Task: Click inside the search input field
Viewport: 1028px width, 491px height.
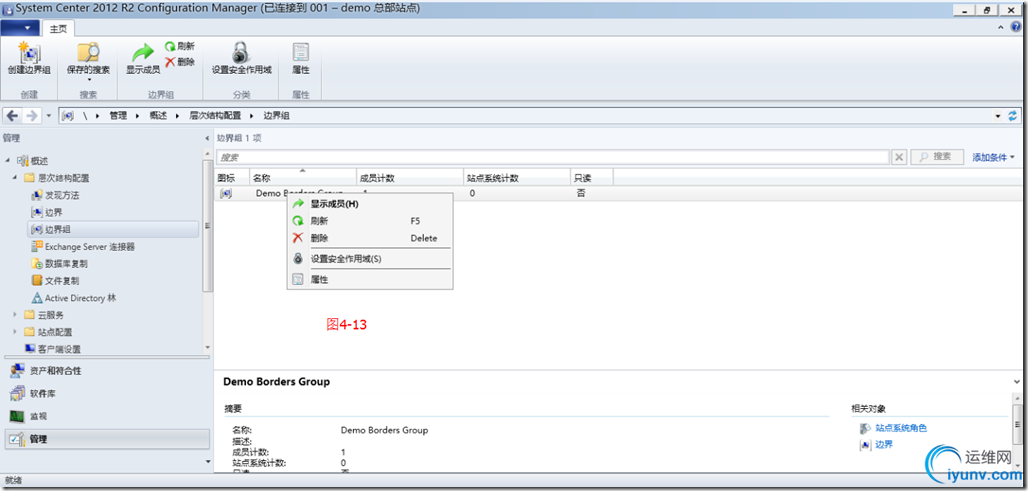Action: click(552, 157)
